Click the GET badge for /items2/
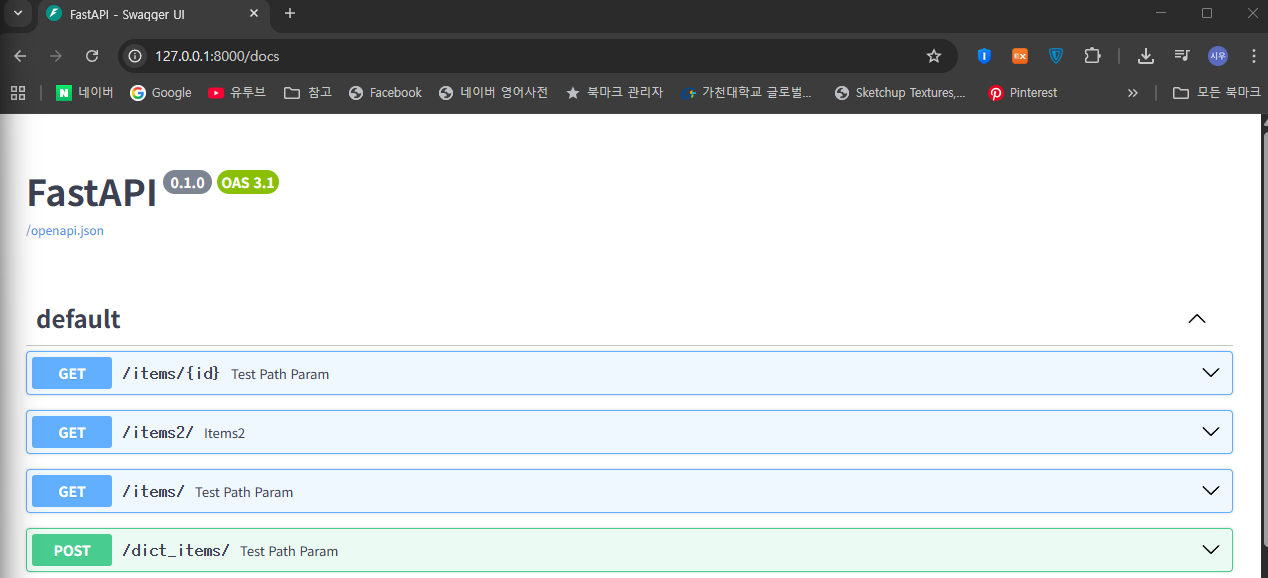 [x=72, y=433]
